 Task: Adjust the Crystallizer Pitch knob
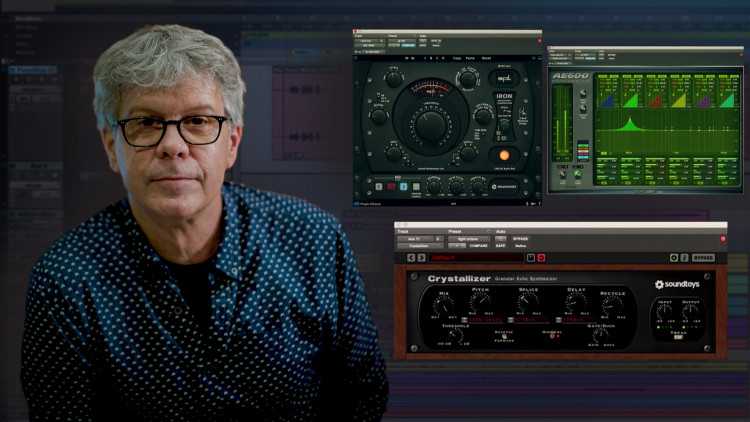coord(481,302)
